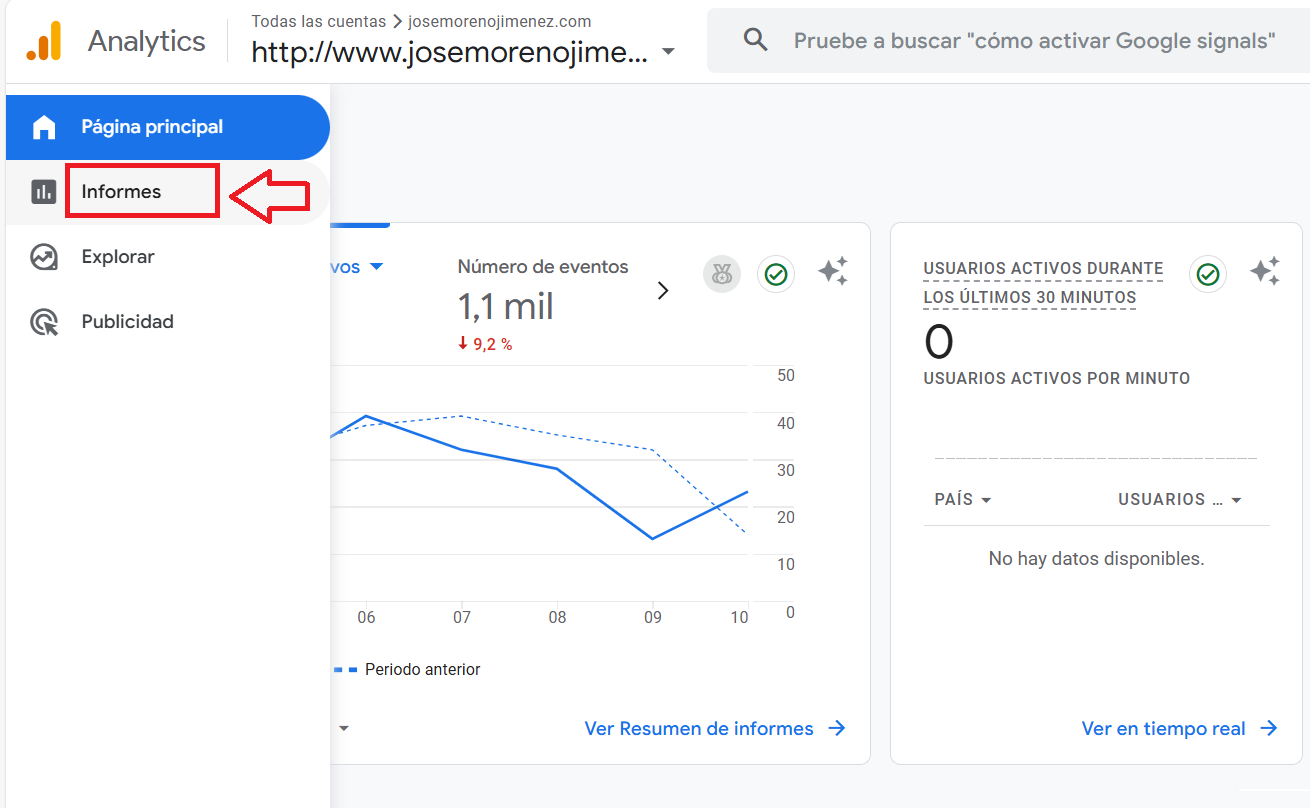Expand the USUARIOS column dropdown
This screenshot has width=1310, height=808.
click(x=1236, y=500)
